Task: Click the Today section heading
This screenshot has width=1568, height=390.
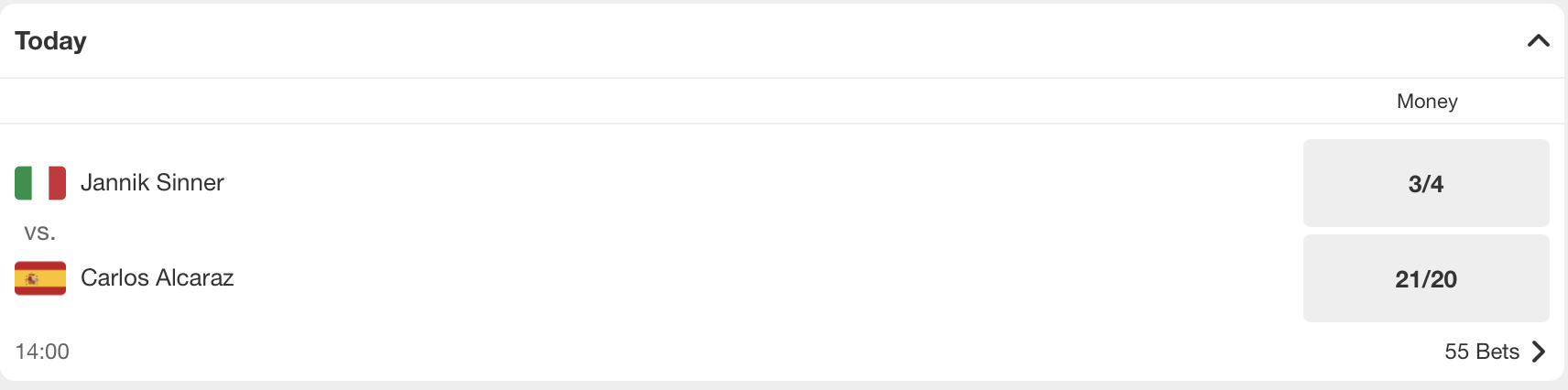Action: [50, 40]
